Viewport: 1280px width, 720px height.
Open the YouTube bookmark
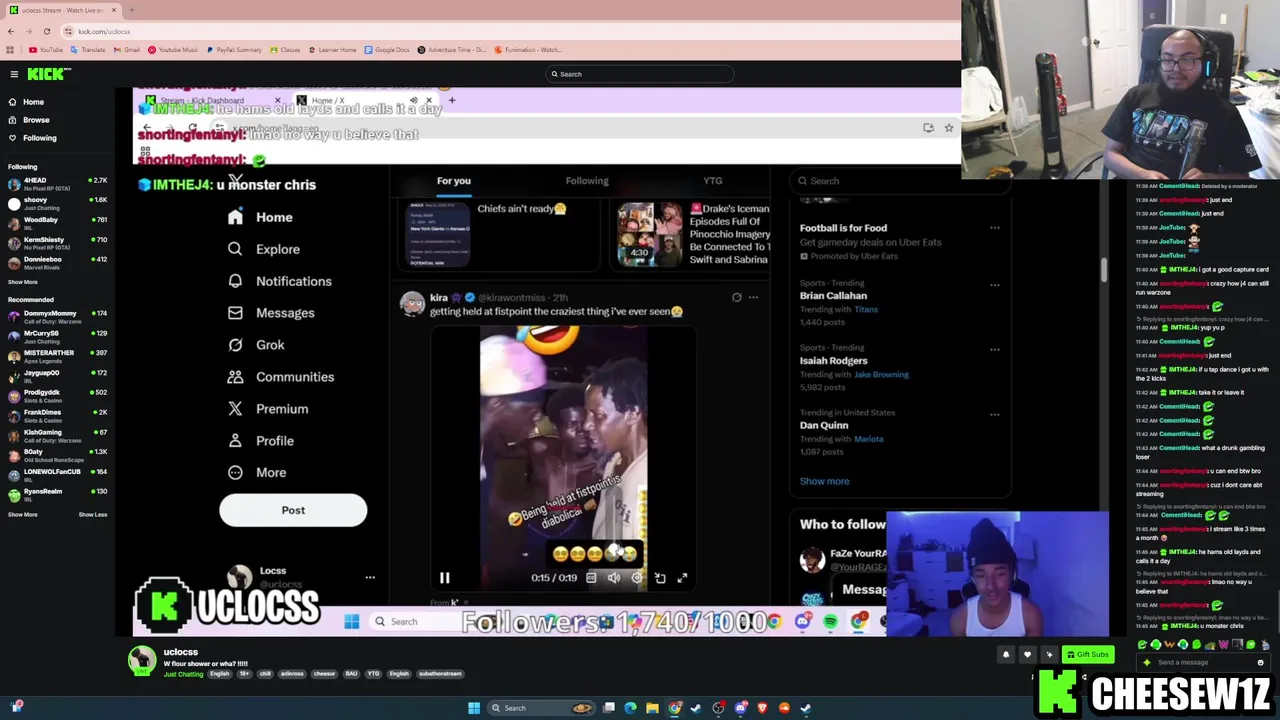point(46,50)
